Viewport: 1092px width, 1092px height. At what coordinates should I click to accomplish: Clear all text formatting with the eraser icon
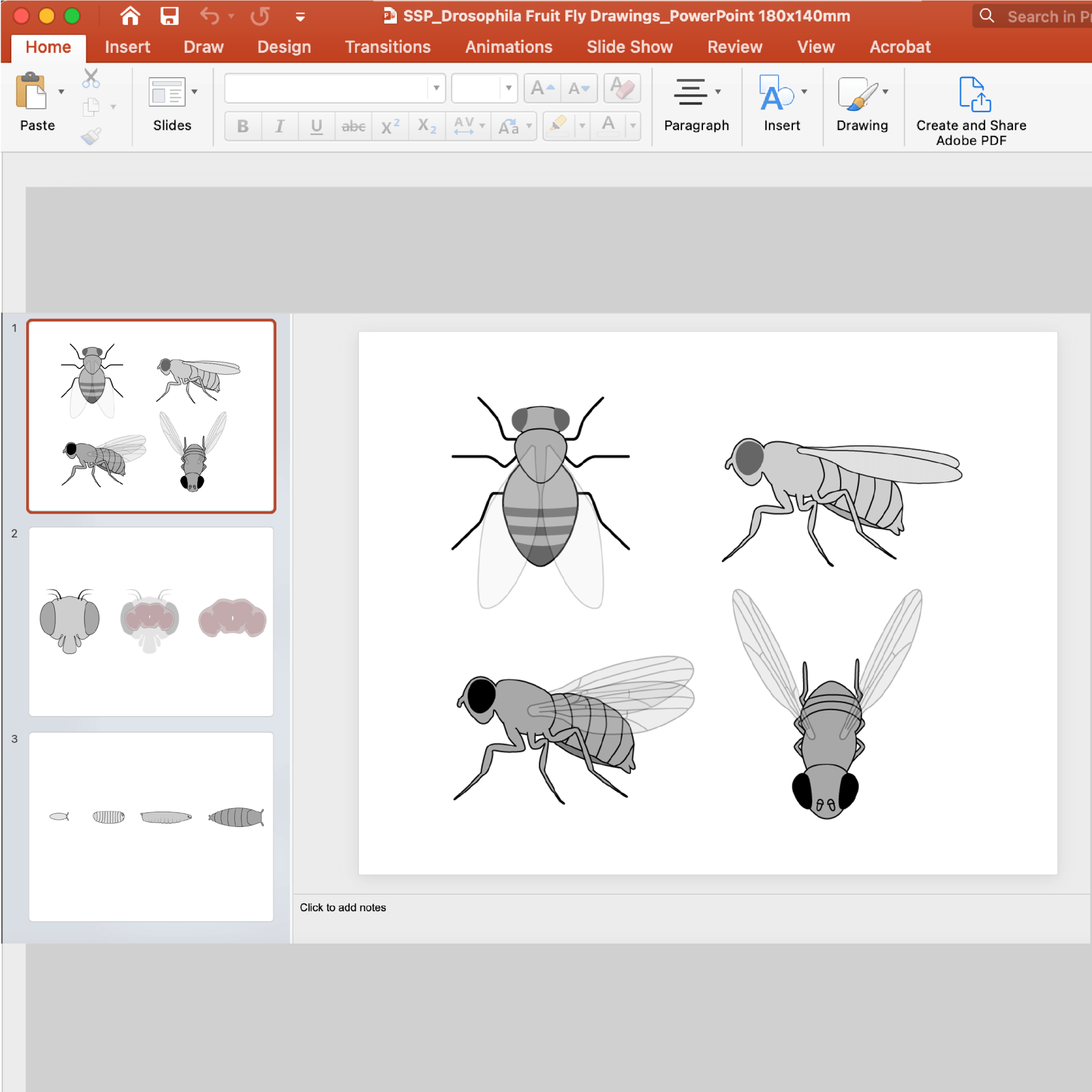click(x=622, y=88)
